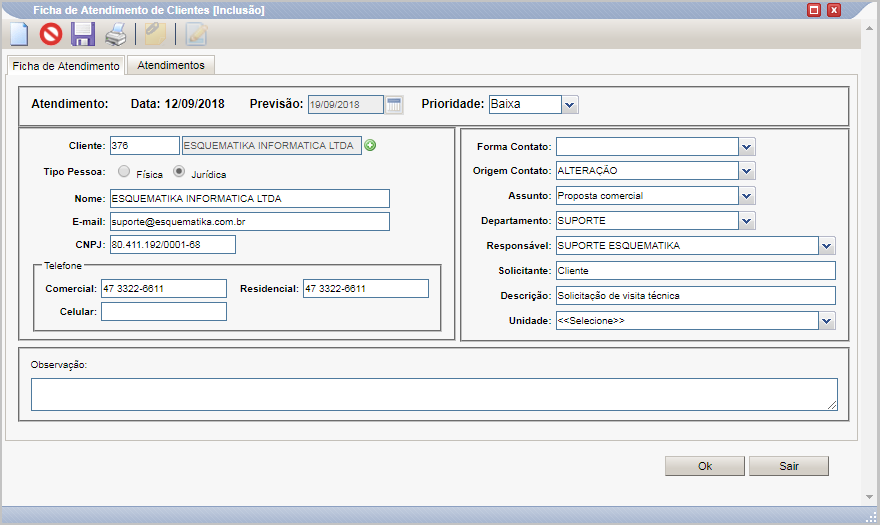Save the record with floppy disk icon
This screenshot has height=525, width=880.
pyautogui.click(x=83, y=34)
